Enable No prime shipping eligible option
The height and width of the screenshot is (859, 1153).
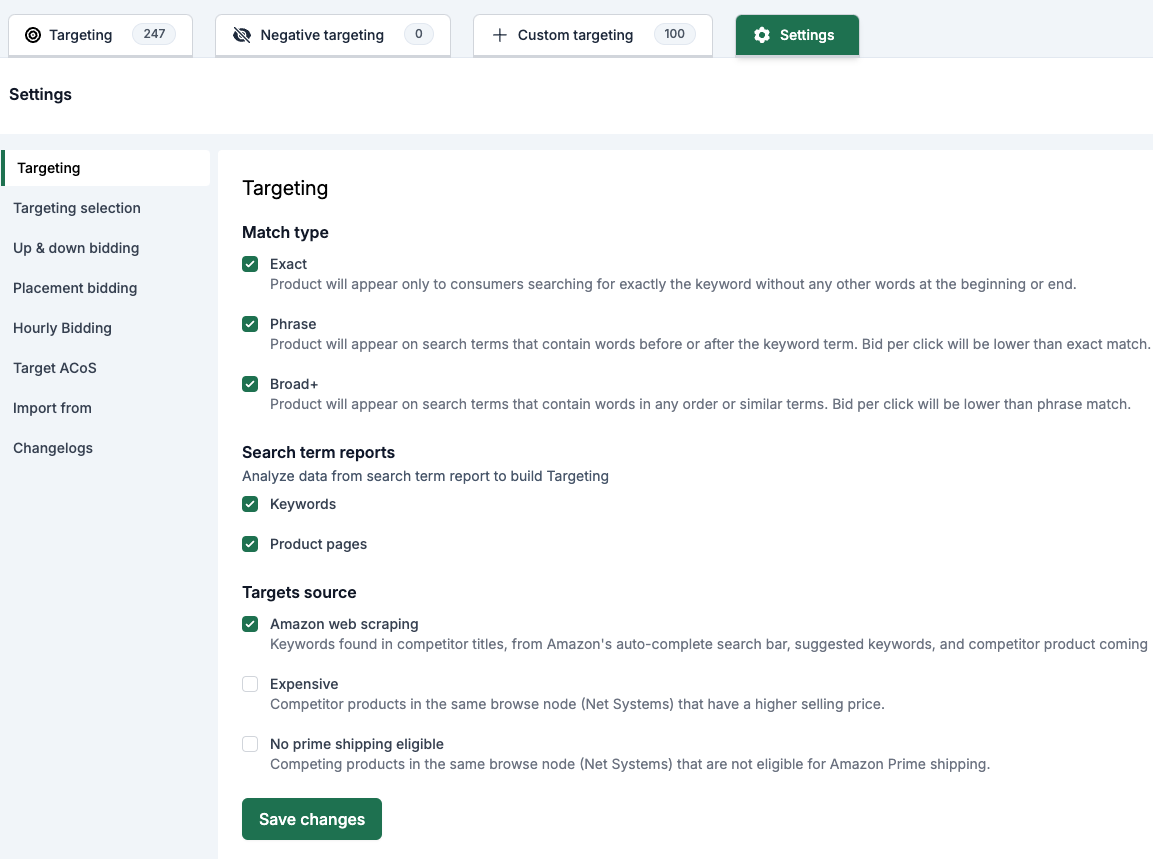coord(250,744)
